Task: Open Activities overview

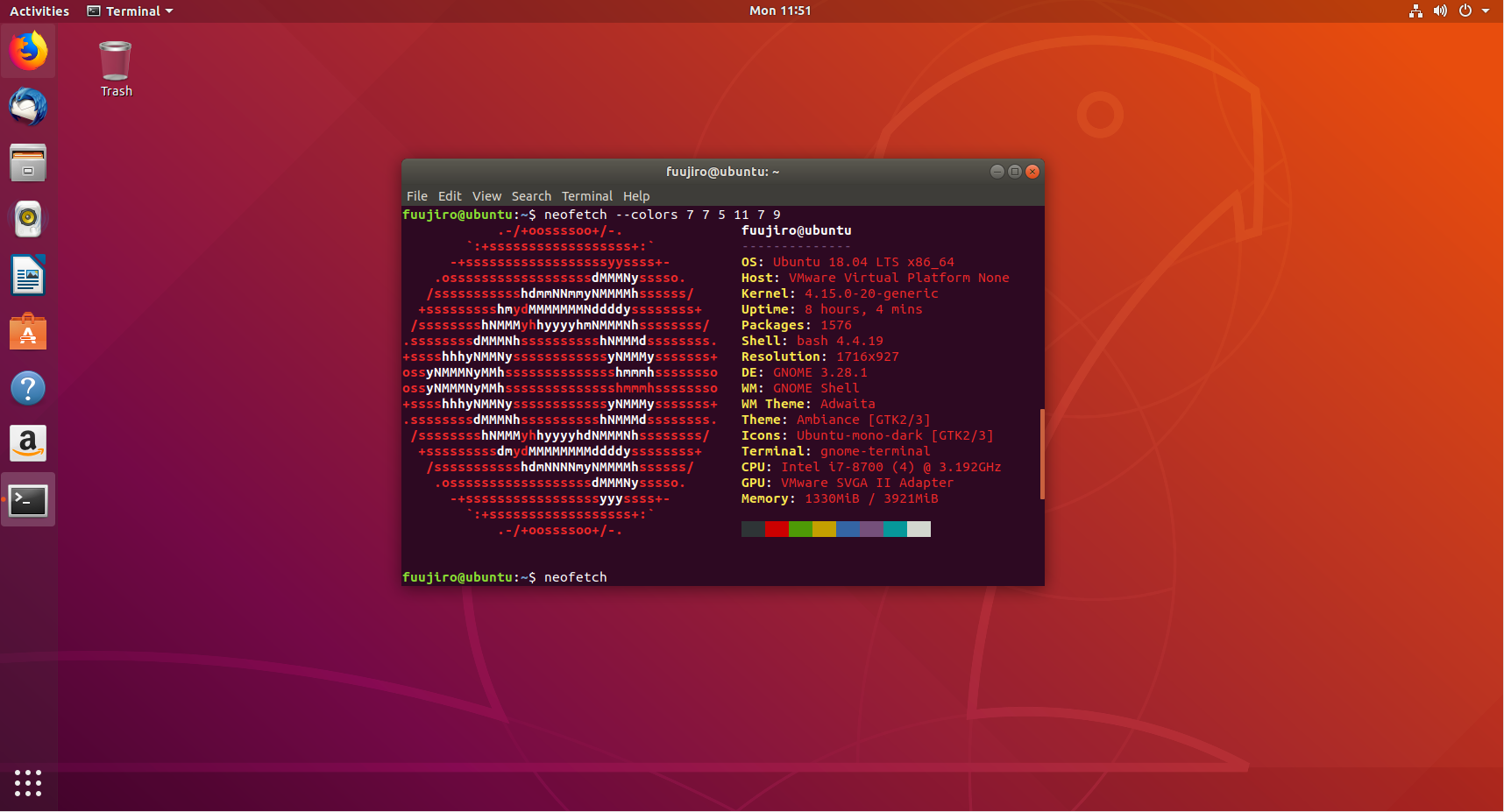Action: click(39, 11)
